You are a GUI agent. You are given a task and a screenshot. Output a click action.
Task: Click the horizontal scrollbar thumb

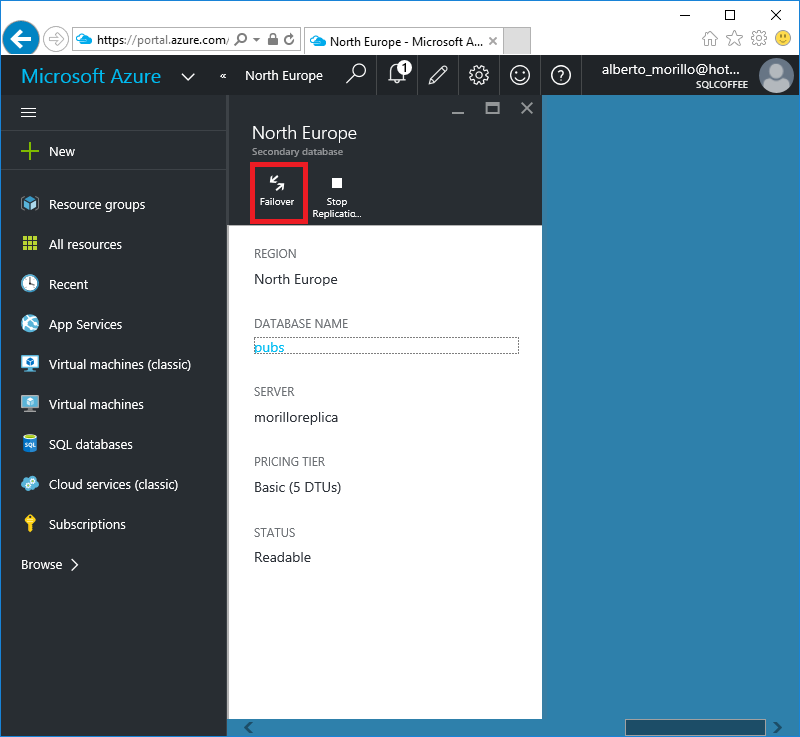point(695,727)
